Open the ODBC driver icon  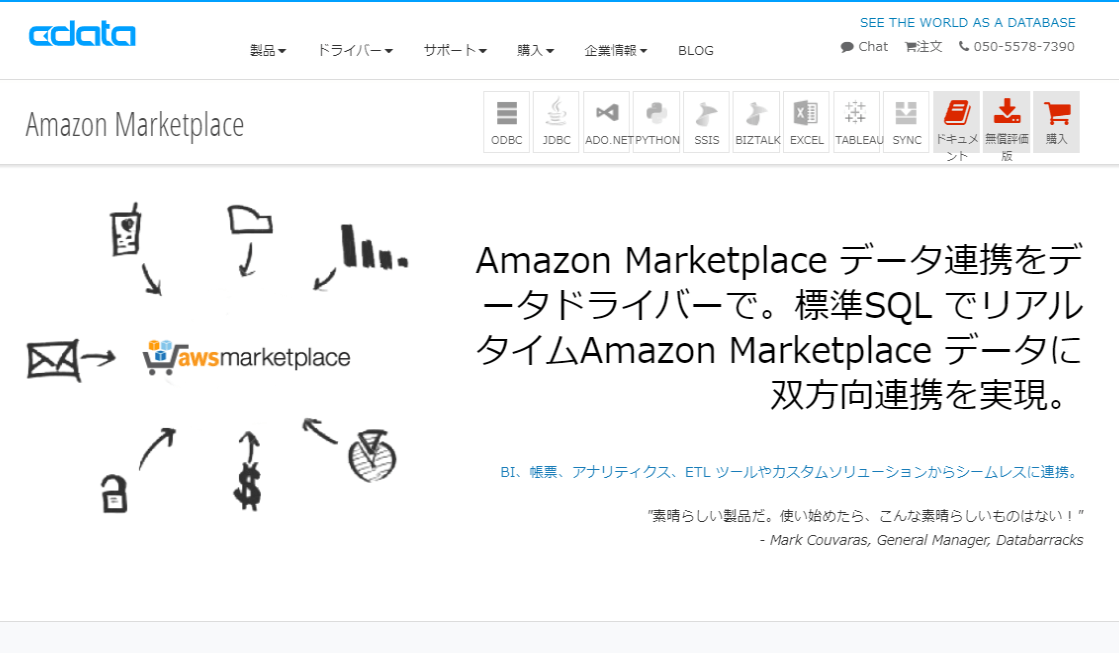[x=507, y=121]
